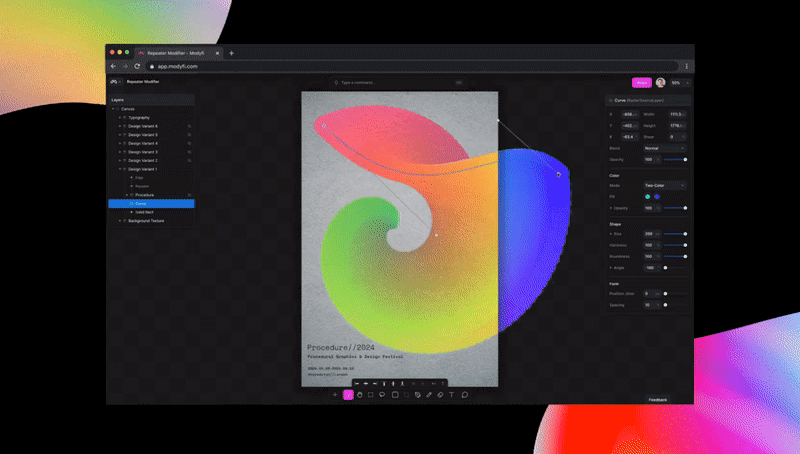Select the Repeater Modifier browser tab
This screenshot has height=454, width=800.
pos(178,53)
